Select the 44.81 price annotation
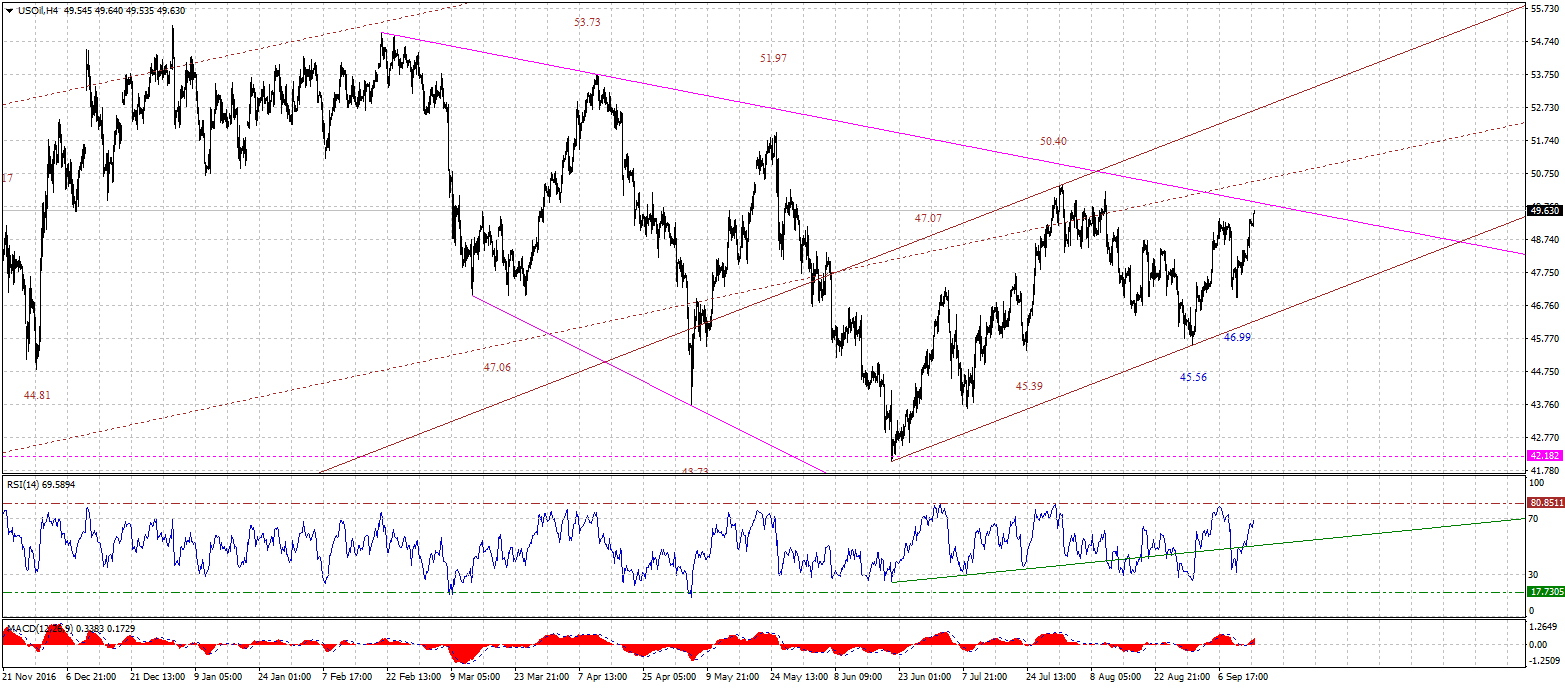 point(37,395)
